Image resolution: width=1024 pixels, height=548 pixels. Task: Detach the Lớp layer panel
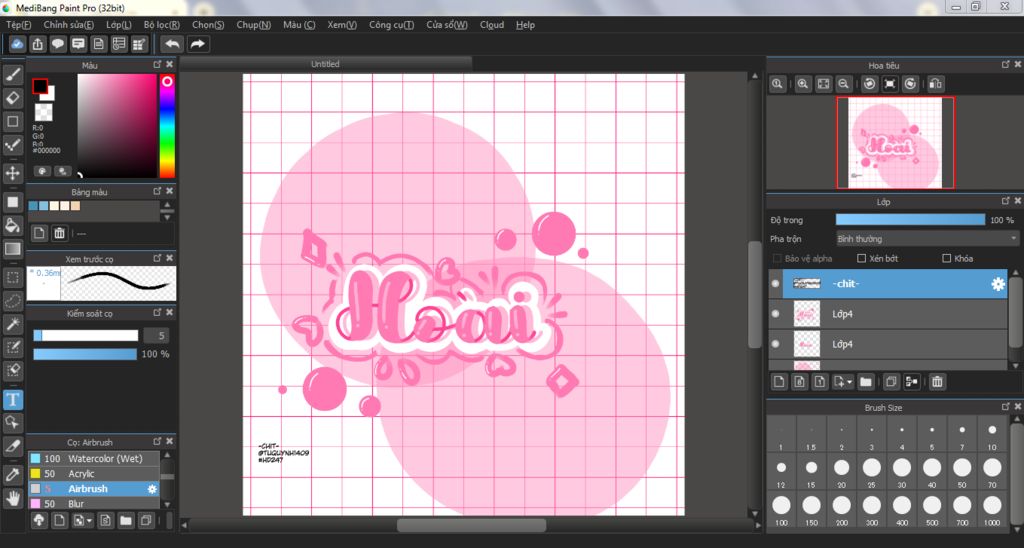pyautogui.click(x=1006, y=201)
